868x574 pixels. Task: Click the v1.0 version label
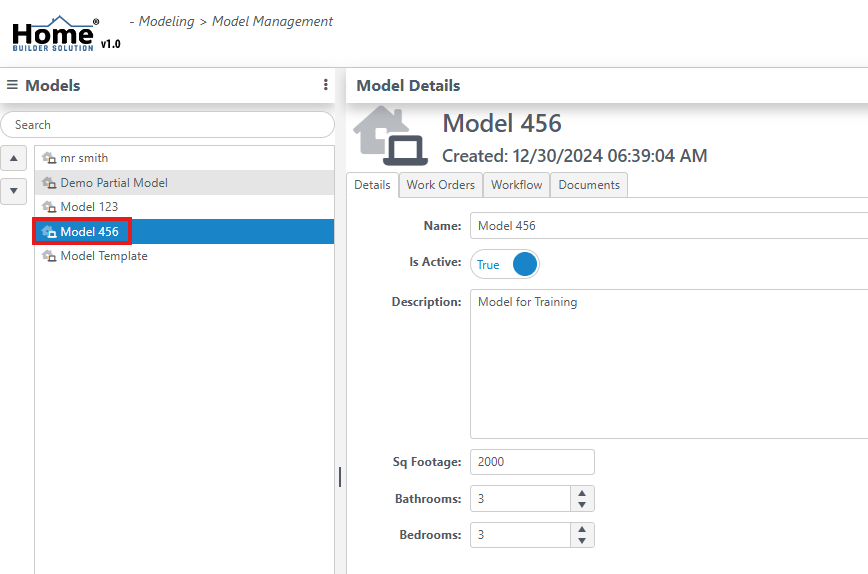tap(111, 44)
